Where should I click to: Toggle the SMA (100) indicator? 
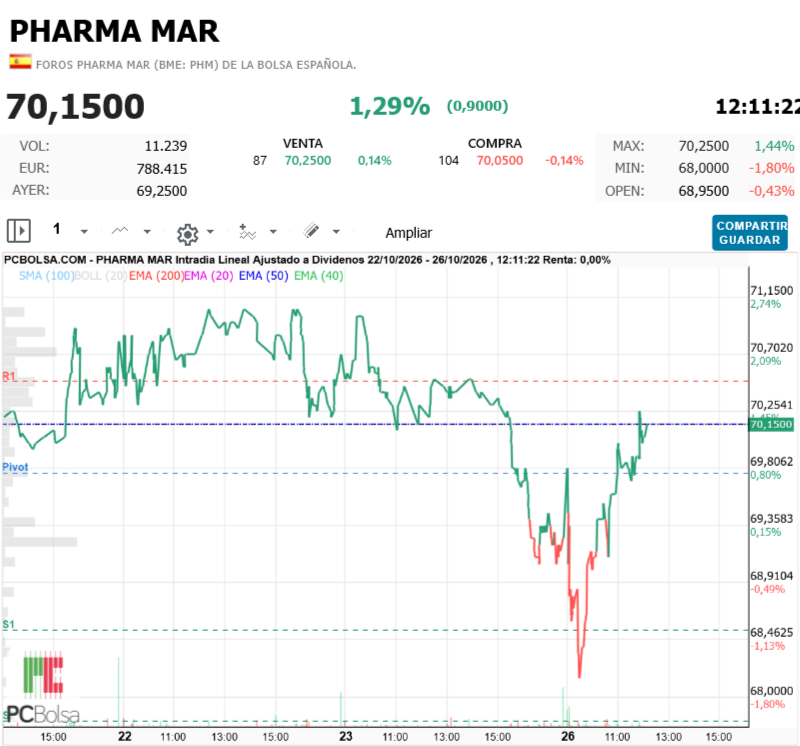coord(46,276)
